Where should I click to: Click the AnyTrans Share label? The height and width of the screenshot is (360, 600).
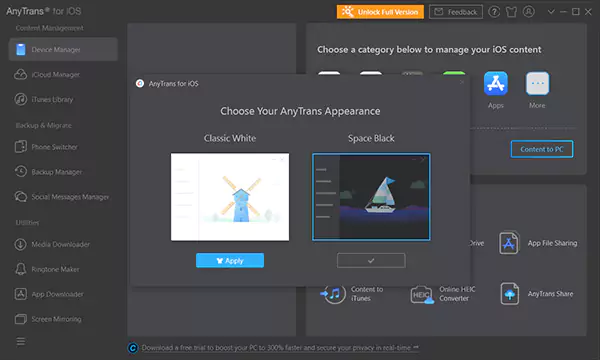[550, 293]
